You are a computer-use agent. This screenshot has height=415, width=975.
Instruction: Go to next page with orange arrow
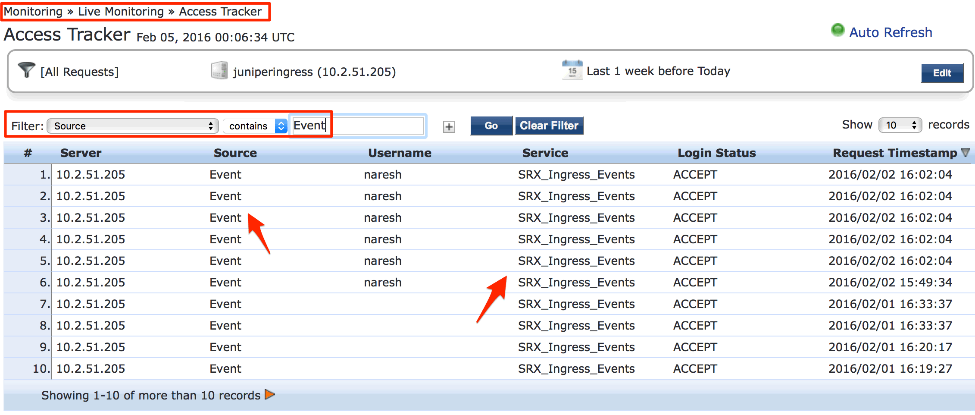click(270, 394)
